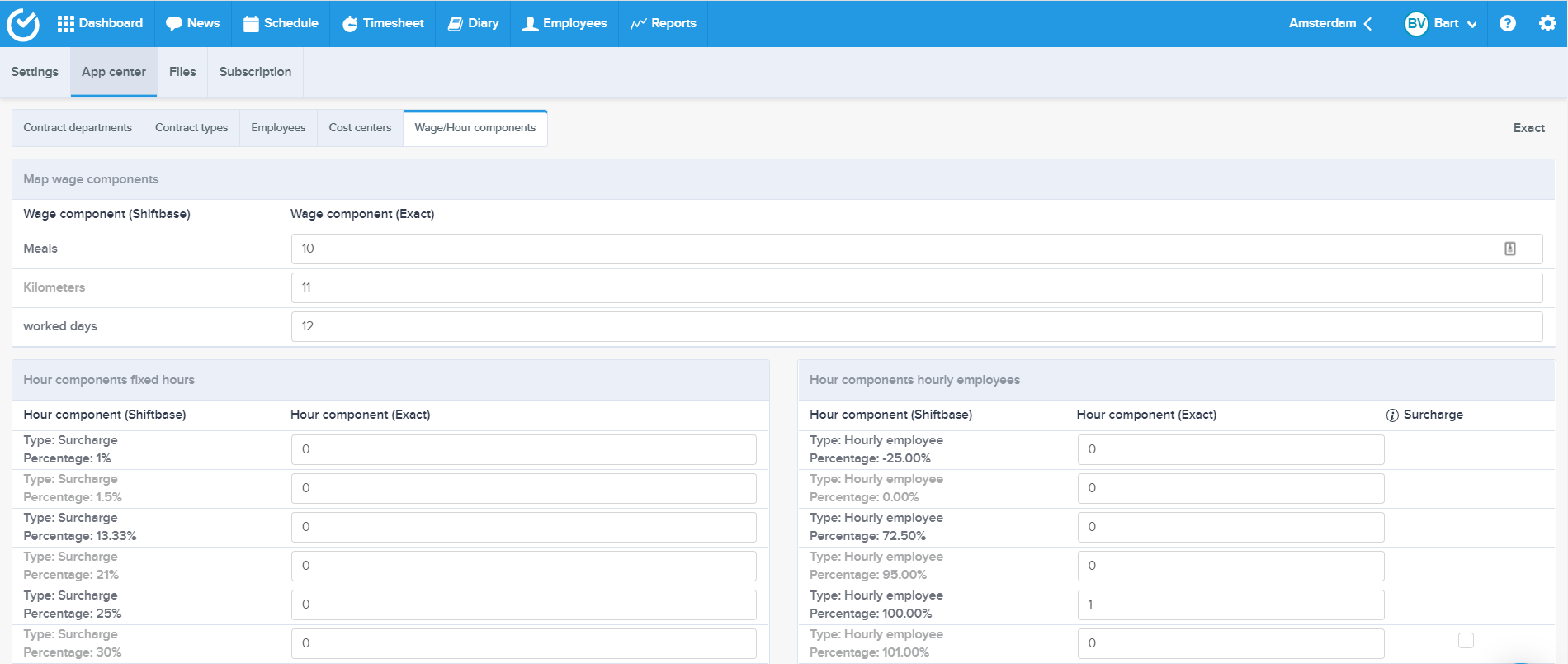The image size is (1568, 664).
Task: Click the contact icon in Meals field
Action: [x=1510, y=249]
